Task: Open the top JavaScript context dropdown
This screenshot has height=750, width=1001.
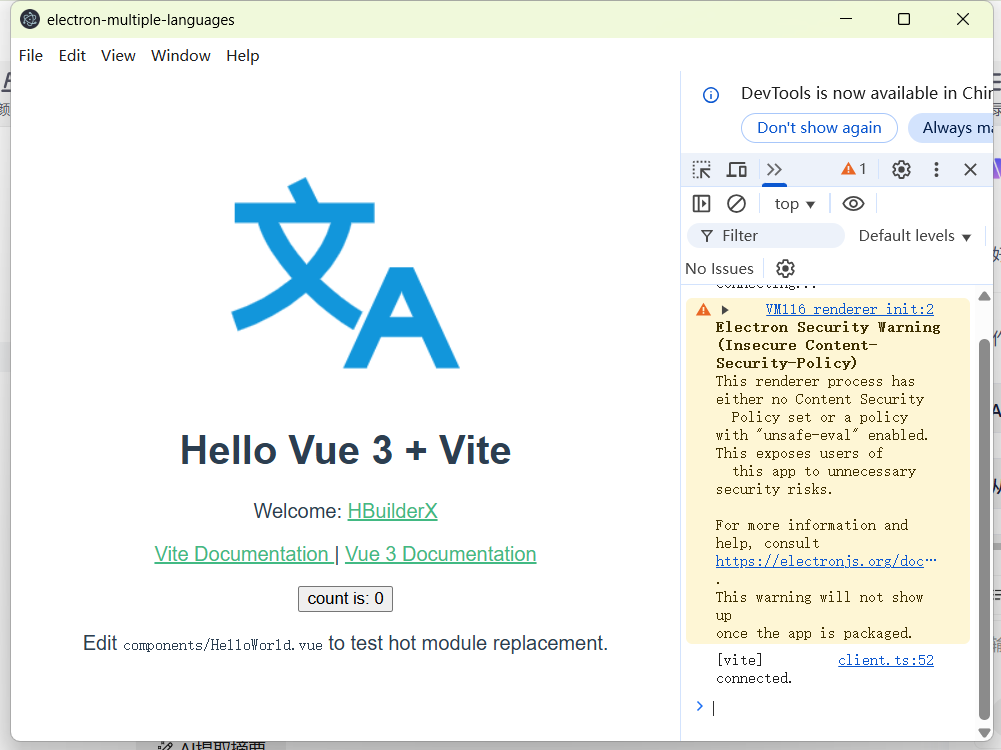Action: pyautogui.click(x=794, y=204)
